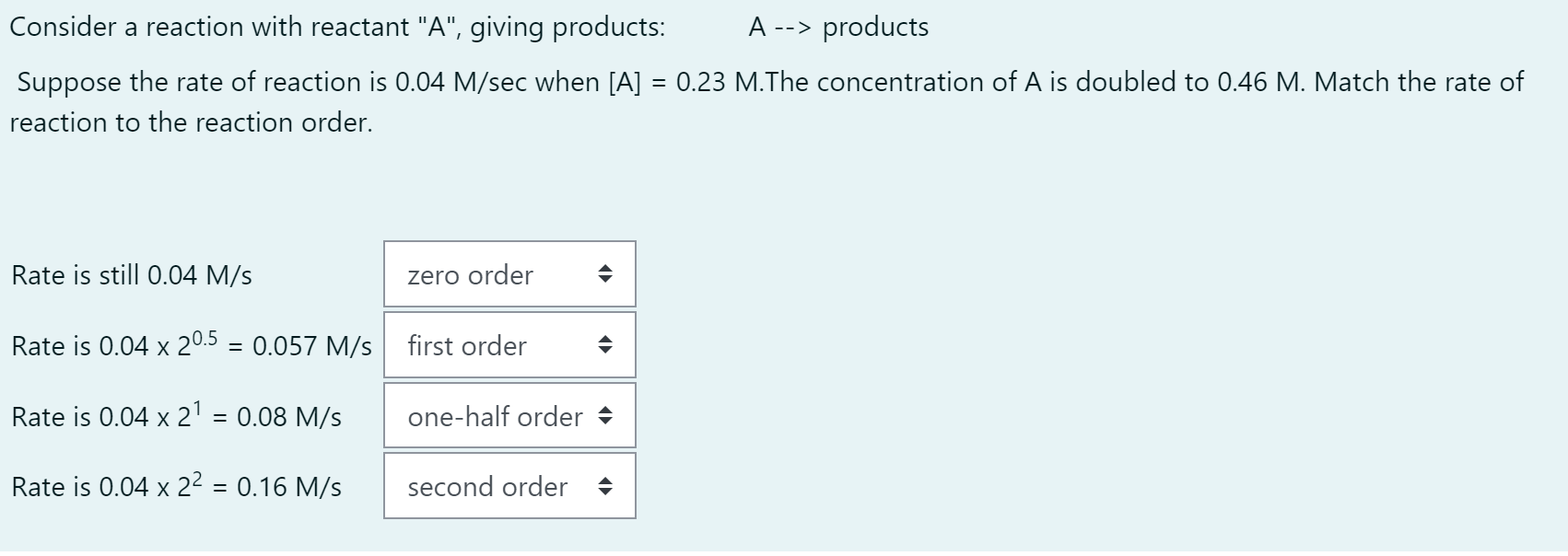
Task: Click the A --> products reaction text
Action: pyautogui.click(x=837, y=27)
